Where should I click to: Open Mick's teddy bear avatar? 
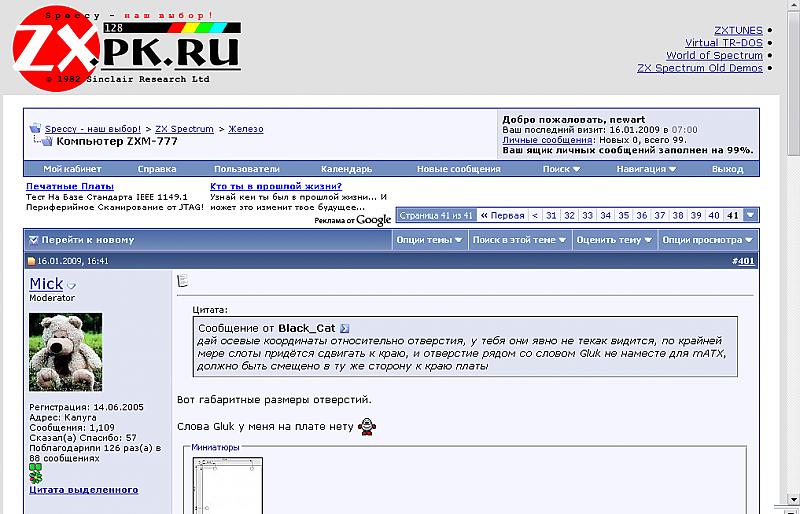[x=65, y=351]
